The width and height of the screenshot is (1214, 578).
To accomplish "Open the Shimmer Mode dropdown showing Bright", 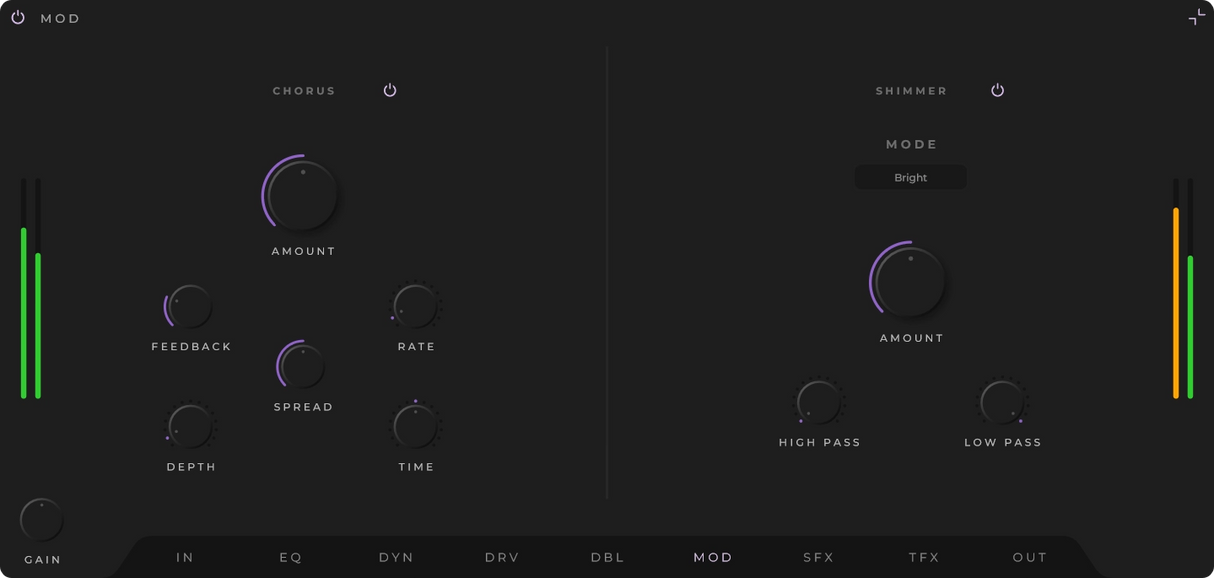I will point(910,178).
